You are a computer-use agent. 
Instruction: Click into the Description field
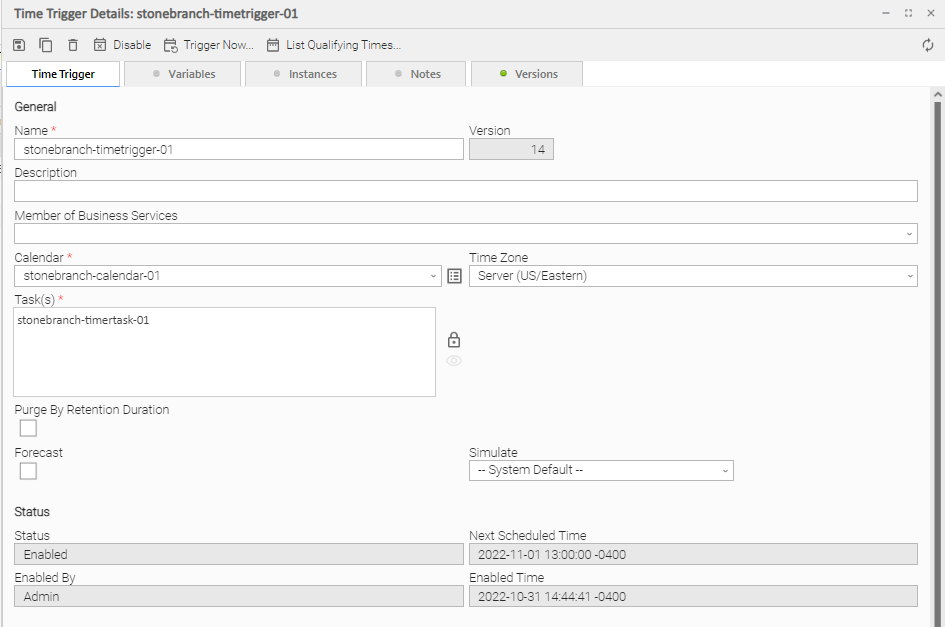tap(465, 191)
